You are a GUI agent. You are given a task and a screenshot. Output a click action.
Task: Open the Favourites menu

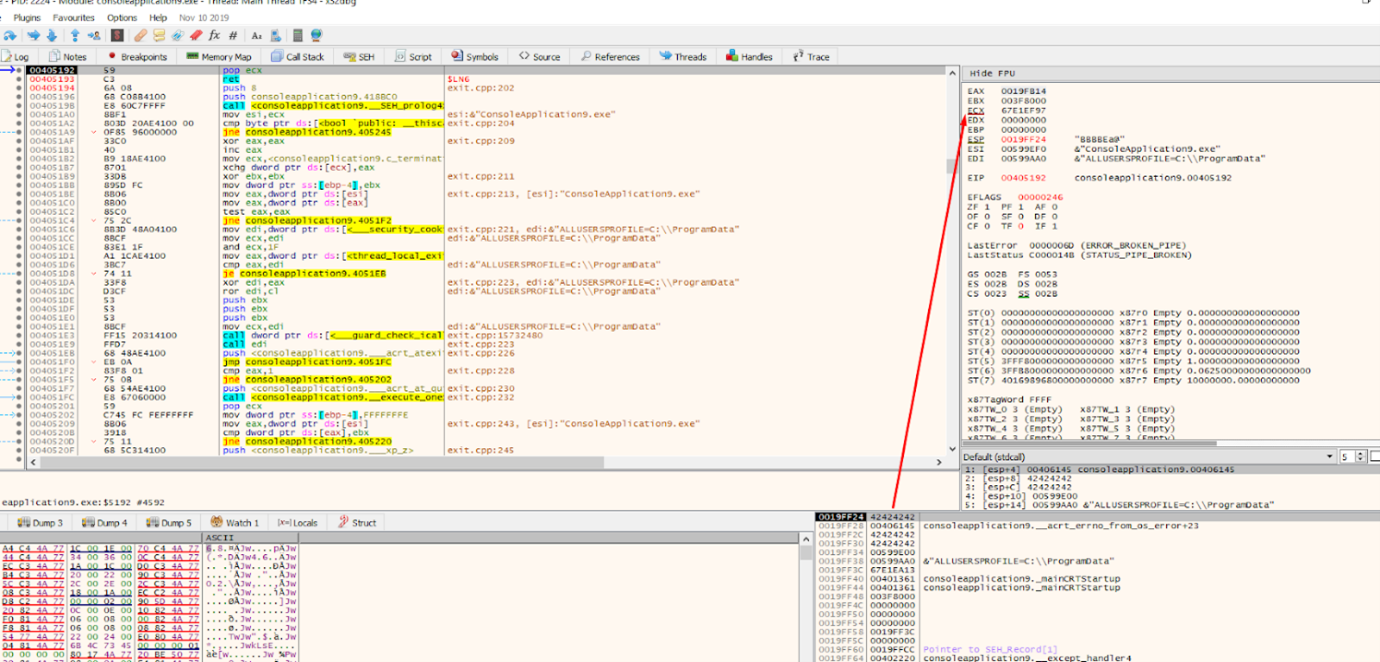click(73, 17)
